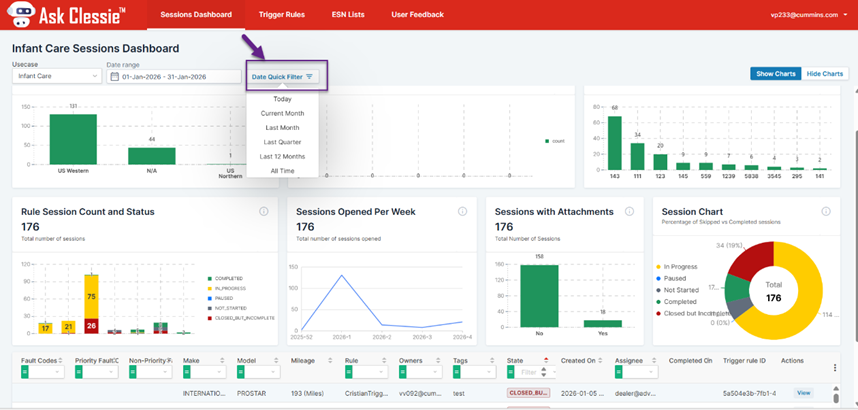This screenshot has height=410, width=858.
Task: Switch to the Trigger Rules tab
Action: (x=282, y=15)
